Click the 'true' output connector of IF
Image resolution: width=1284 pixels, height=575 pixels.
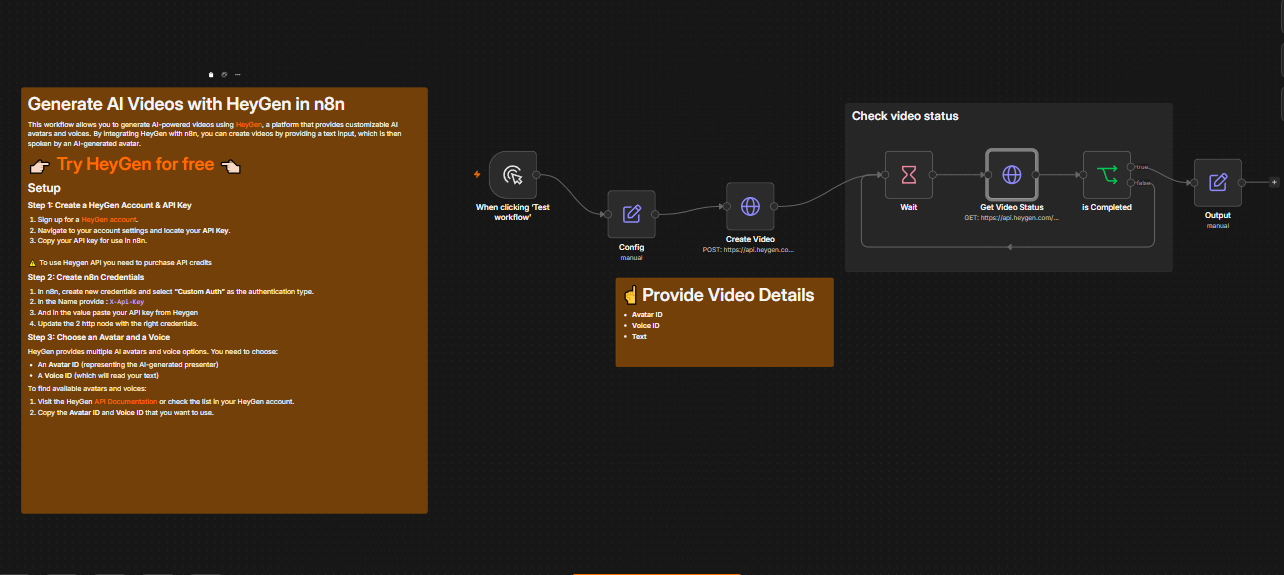click(x=1131, y=167)
